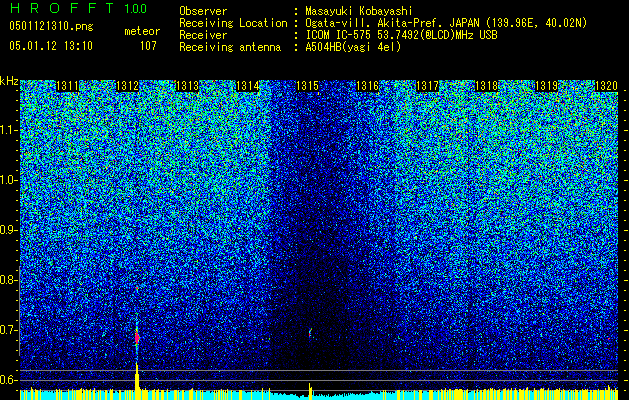Click the Observer field label
629x400 pixels.
point(203,11)
